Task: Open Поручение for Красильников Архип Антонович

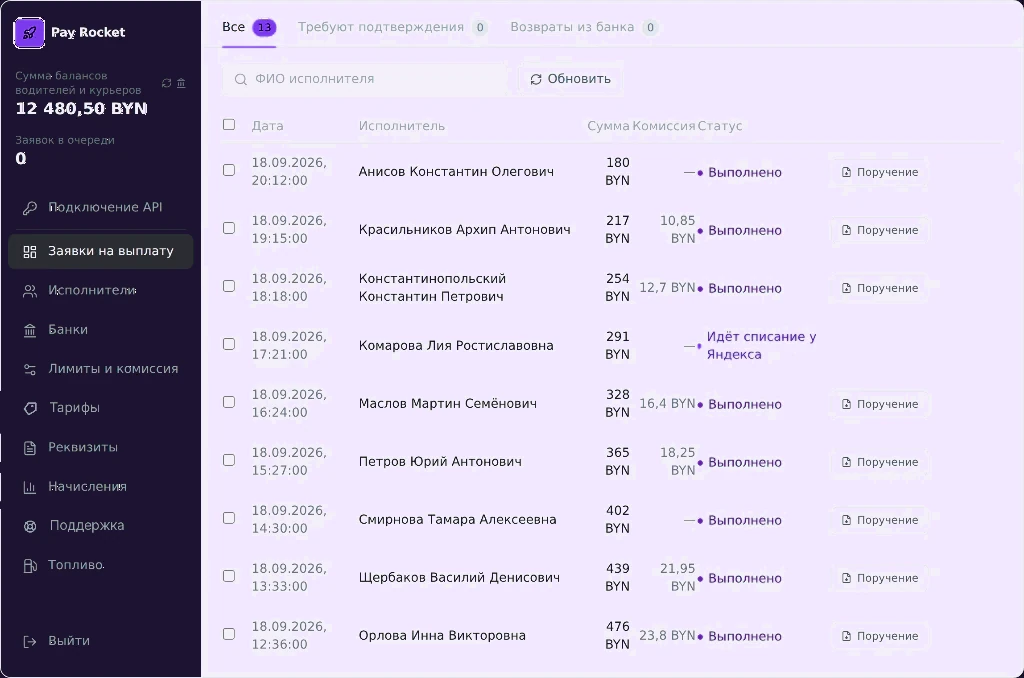Action: pyautogui.click(x=880, y=231)
